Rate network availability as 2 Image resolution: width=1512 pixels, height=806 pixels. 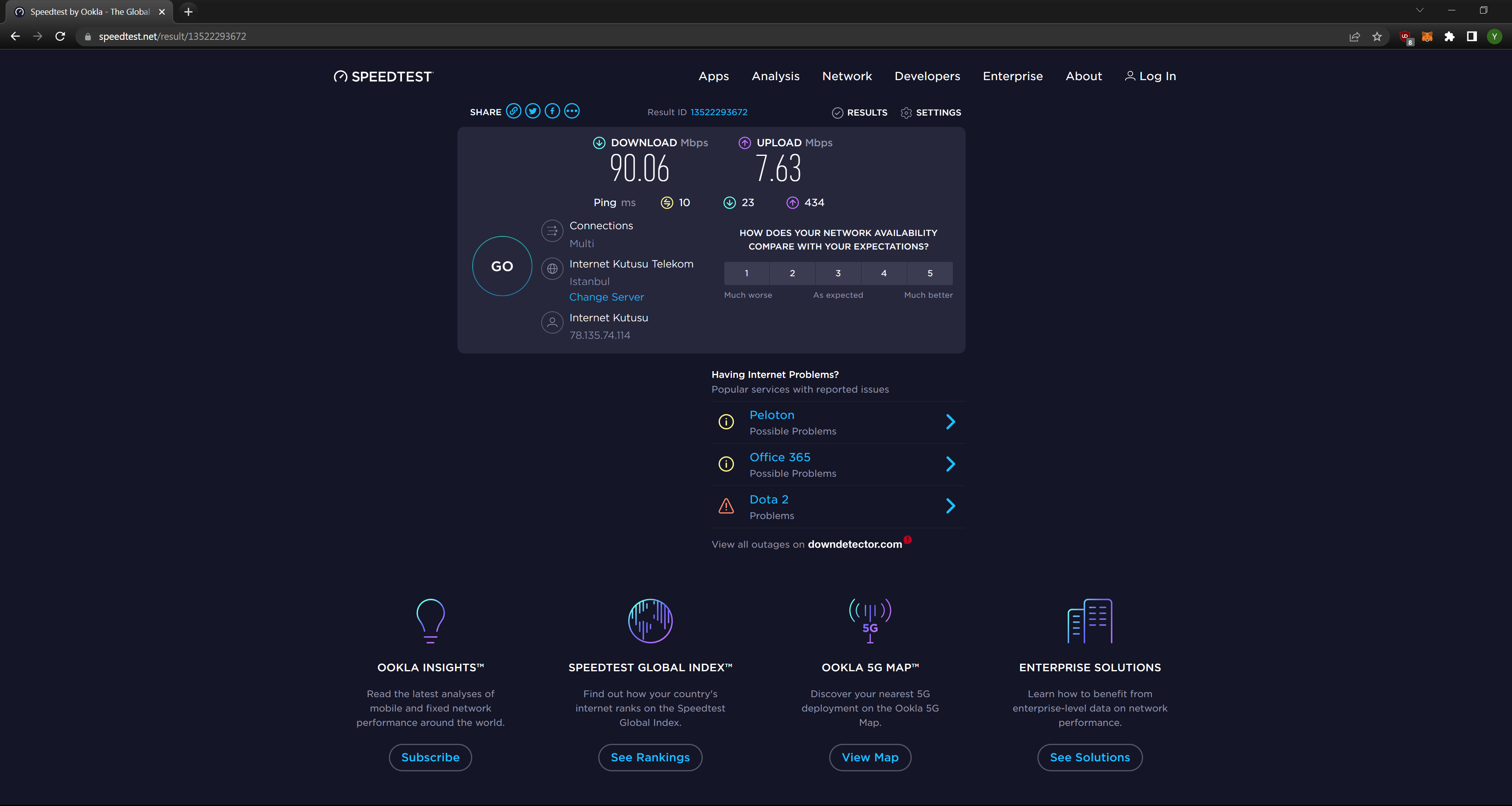pos(792,273)
